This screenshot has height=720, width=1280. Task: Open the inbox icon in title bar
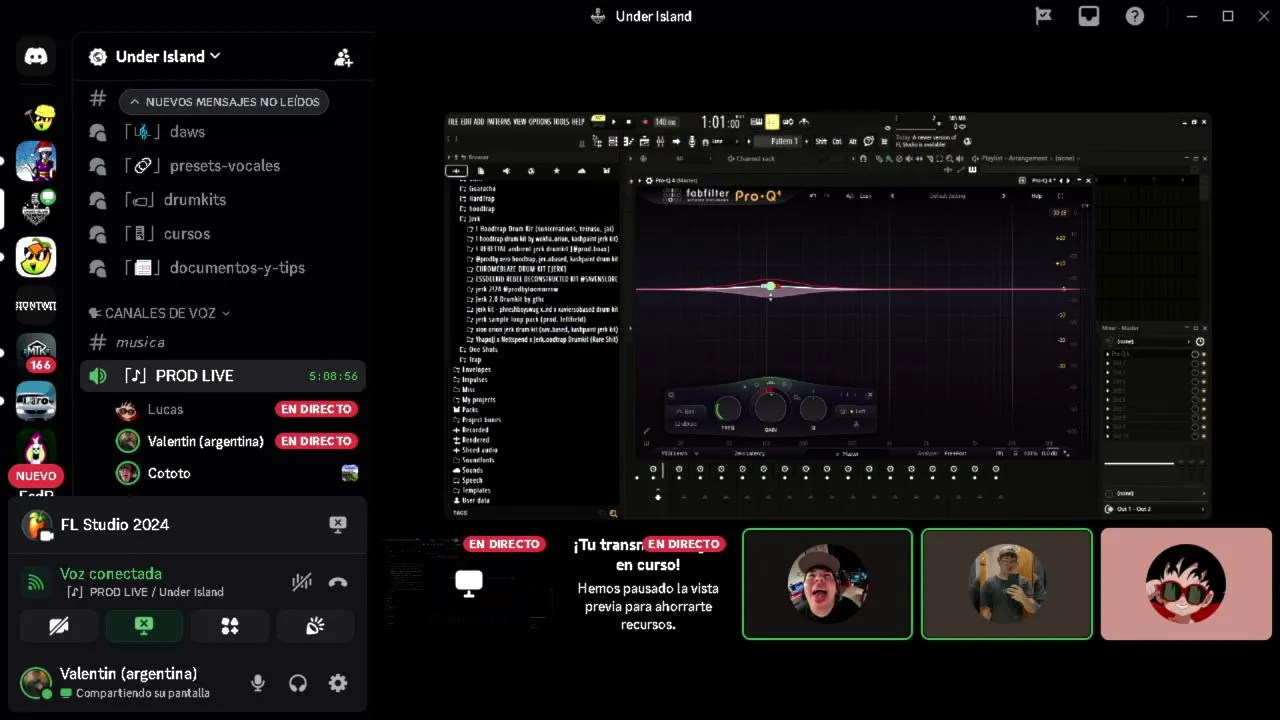[1089, 16]
